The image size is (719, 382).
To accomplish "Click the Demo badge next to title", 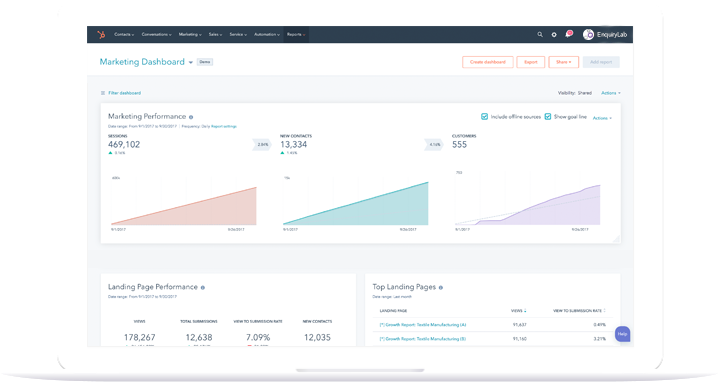I will 205,62.
